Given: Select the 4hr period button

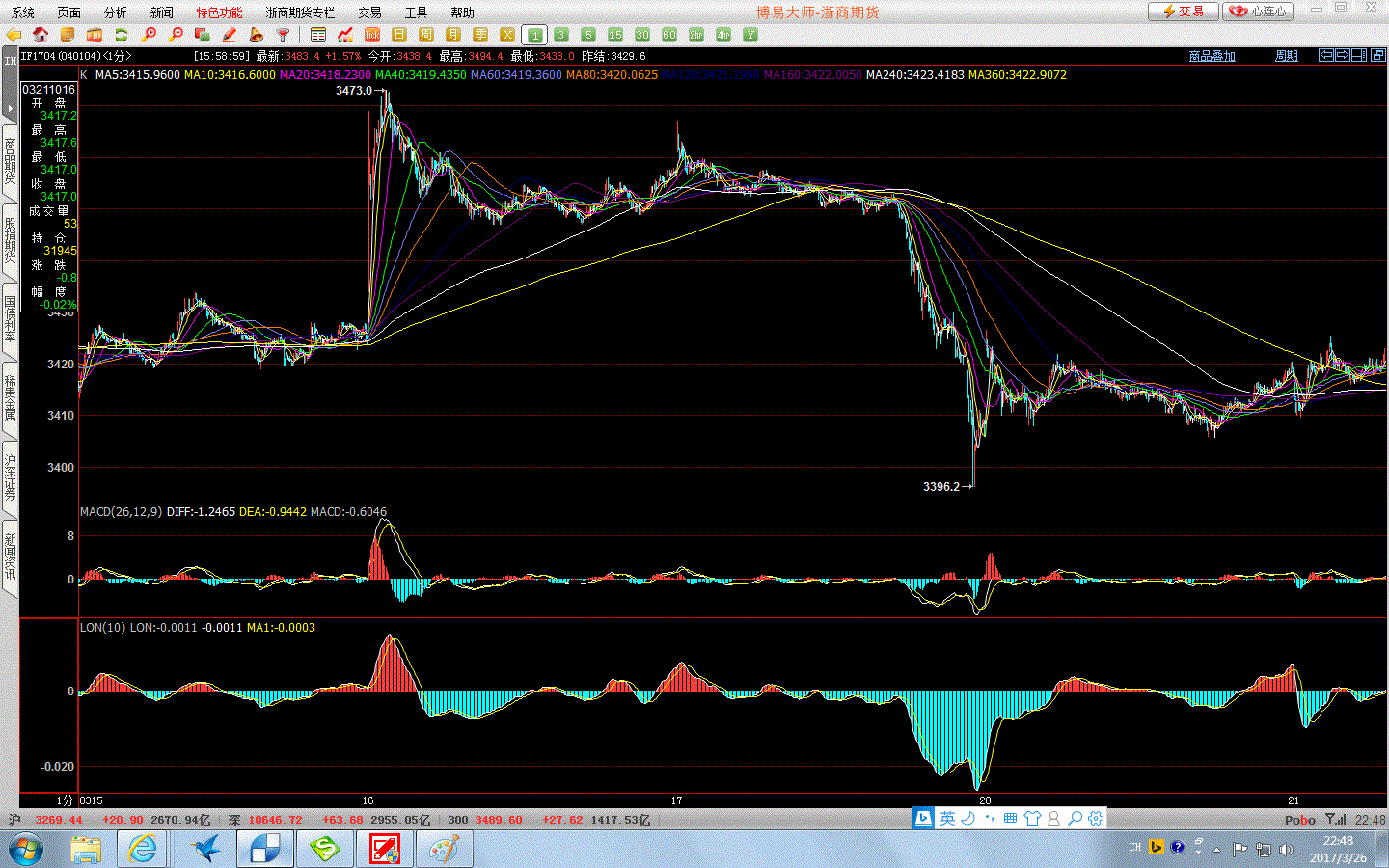Looking at the screenshot, I should 723,35.
